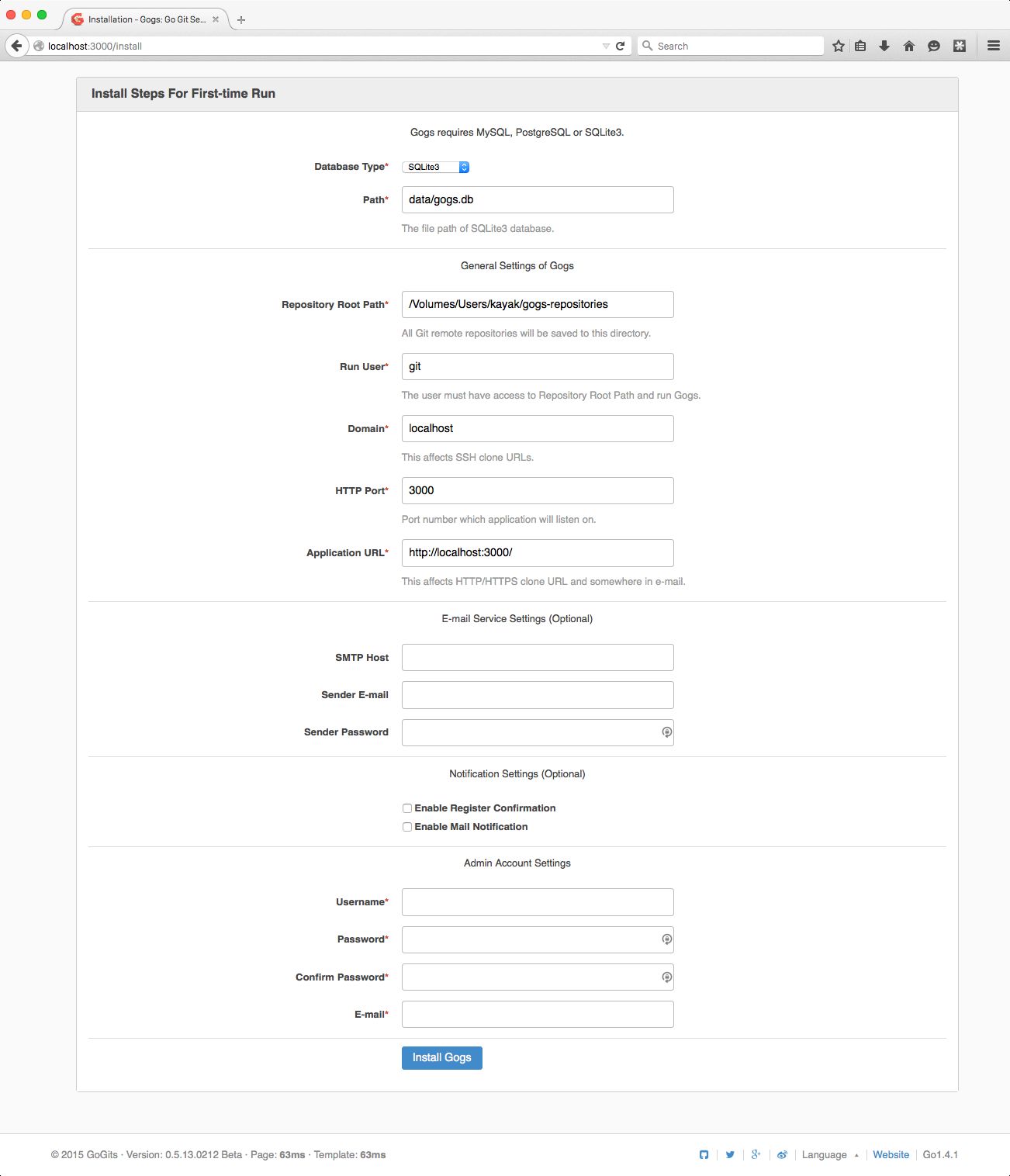The image size is (1010, 1176).
Task: Click key icon in Sender Password field
Action: click(666, 732)
